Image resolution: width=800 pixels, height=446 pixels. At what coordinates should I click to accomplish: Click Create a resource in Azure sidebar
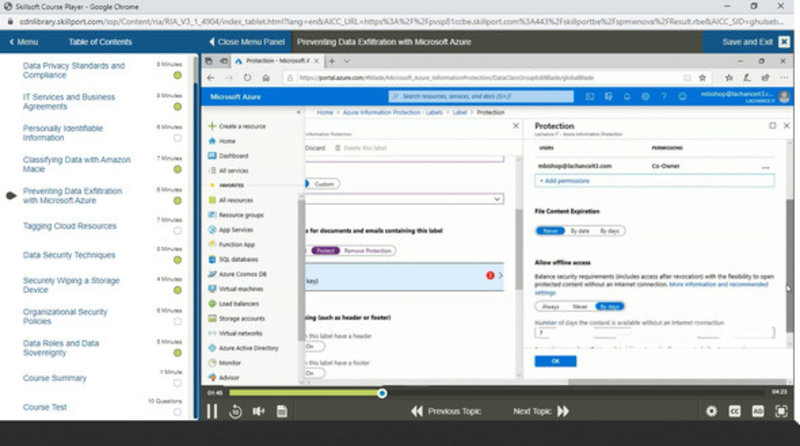(237, 126)
